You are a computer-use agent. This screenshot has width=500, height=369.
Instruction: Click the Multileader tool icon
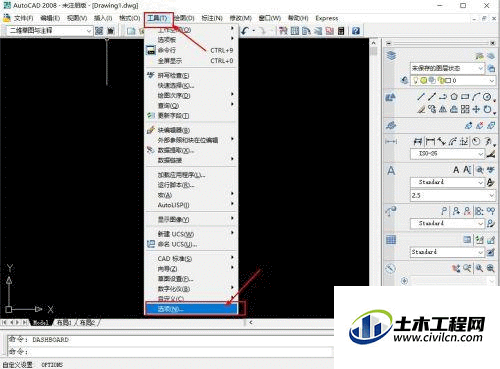point(444,211)
